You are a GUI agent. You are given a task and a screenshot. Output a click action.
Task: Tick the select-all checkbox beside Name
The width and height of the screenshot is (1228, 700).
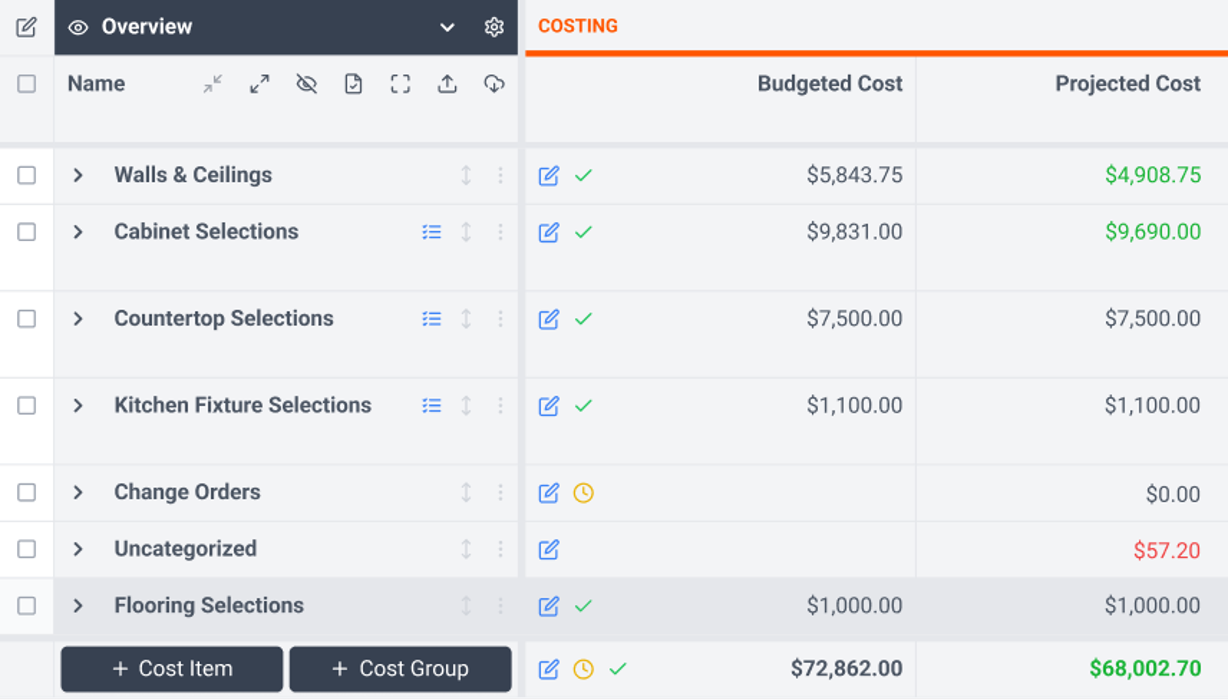pyautogui.click(x=27, y=84)
